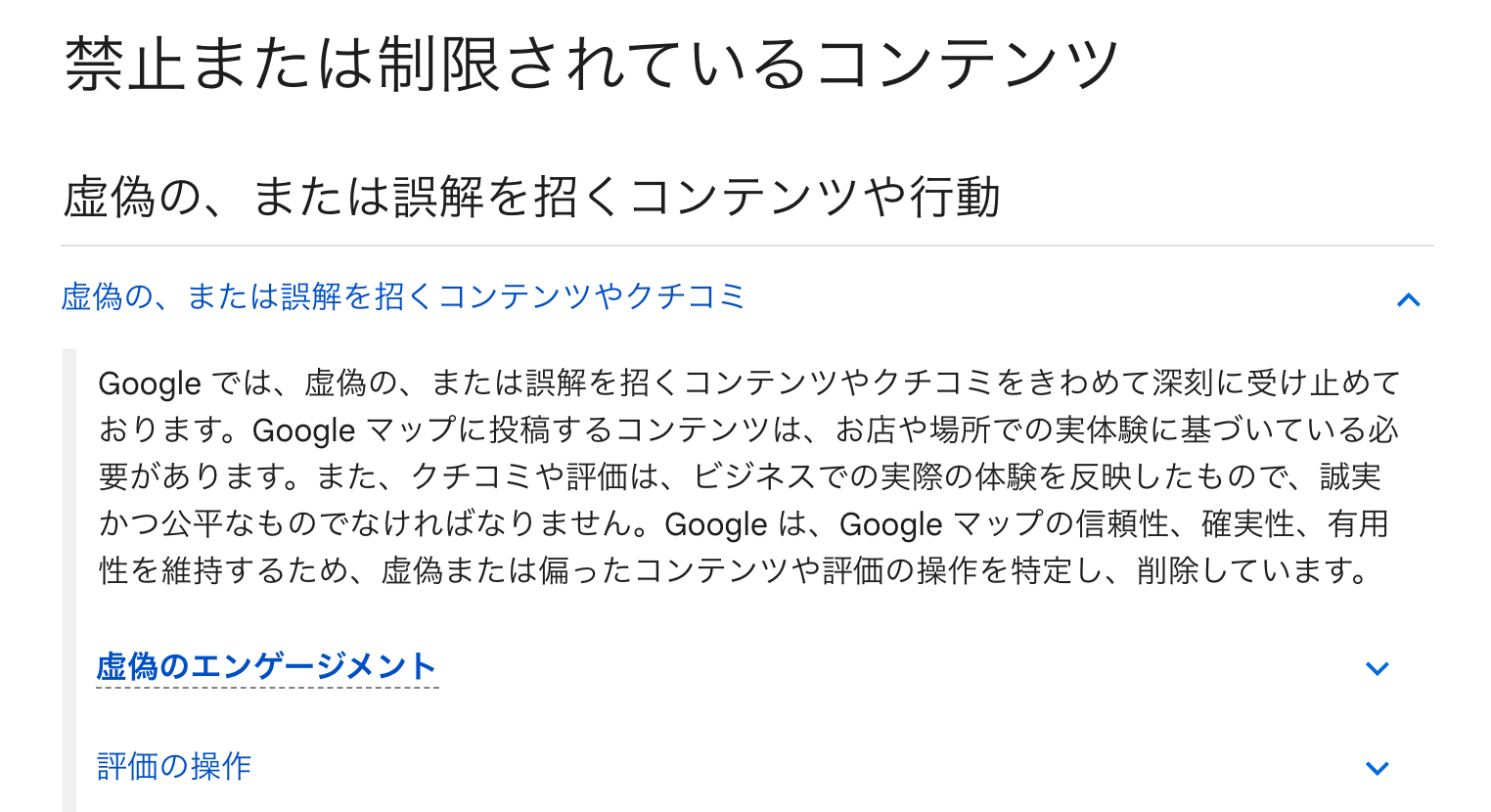Expand the 評価の操作 item
Viewport: 1491px width, 812px height.
point(174,766)
